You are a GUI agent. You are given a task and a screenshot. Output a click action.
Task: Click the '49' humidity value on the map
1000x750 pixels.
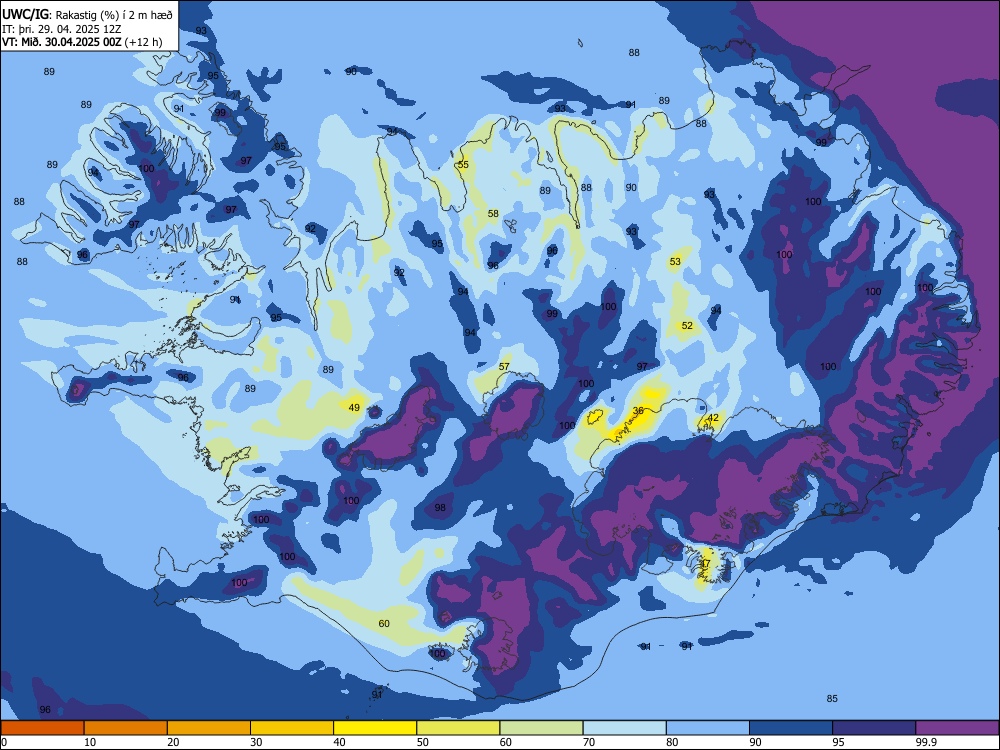point(354,408)
